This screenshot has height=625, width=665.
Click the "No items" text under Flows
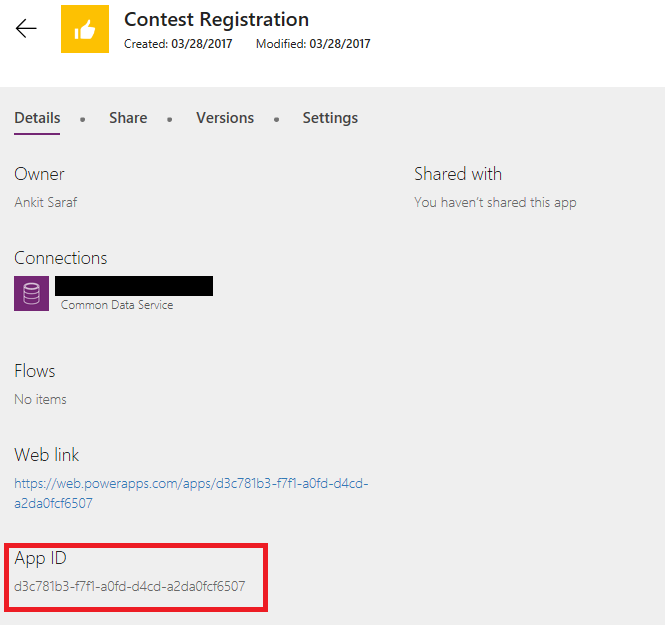(x=41, y=399)
